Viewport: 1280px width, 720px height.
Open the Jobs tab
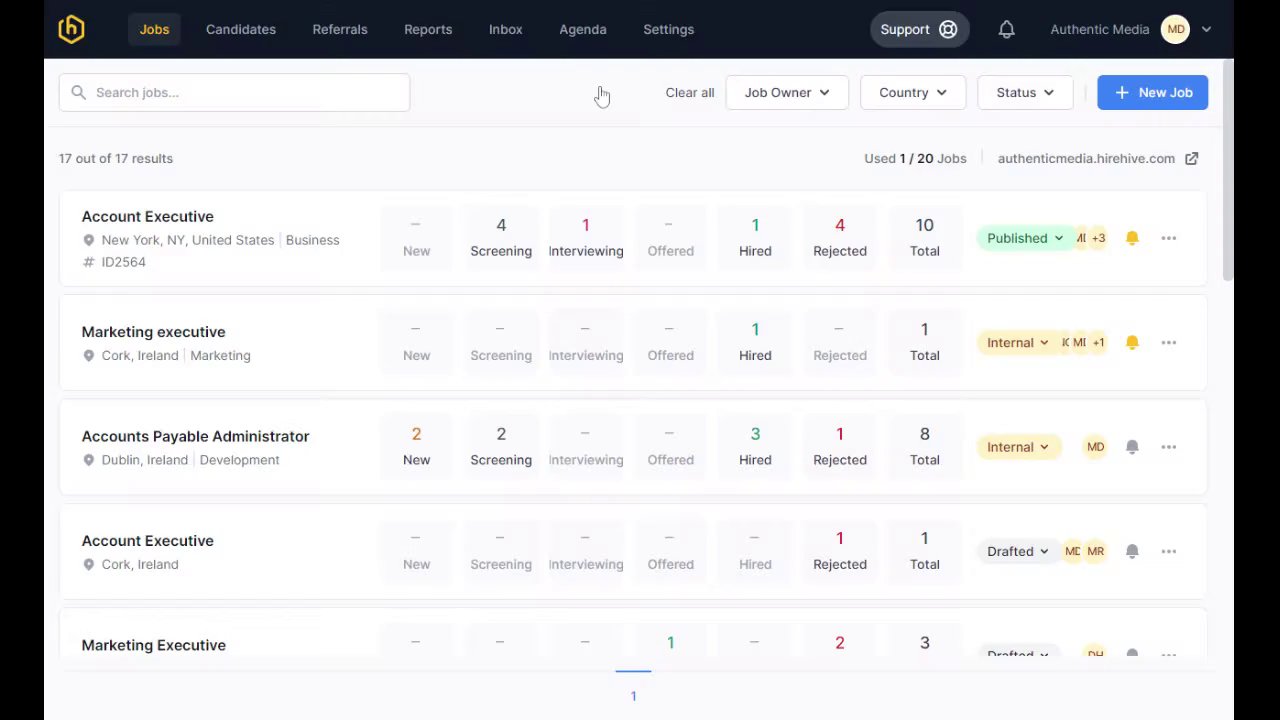click(x=154, y=29)
